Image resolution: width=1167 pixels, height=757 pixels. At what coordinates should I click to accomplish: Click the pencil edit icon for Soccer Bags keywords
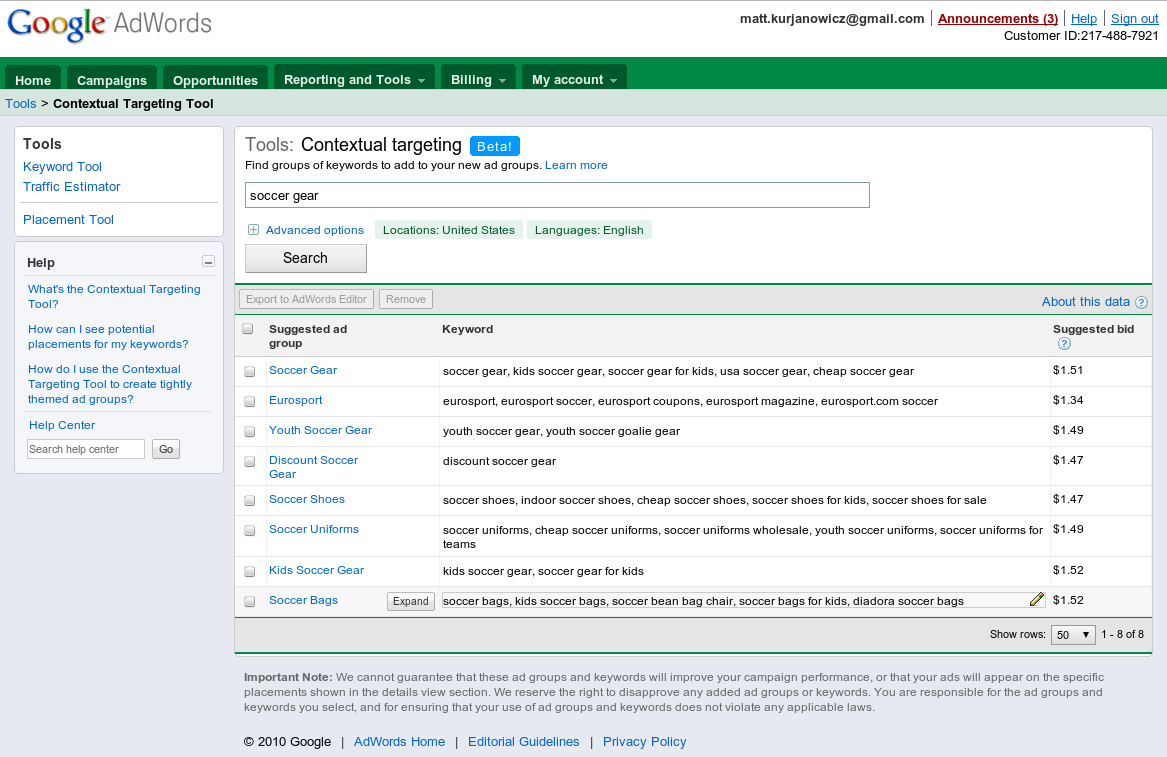pos(1036,600)
